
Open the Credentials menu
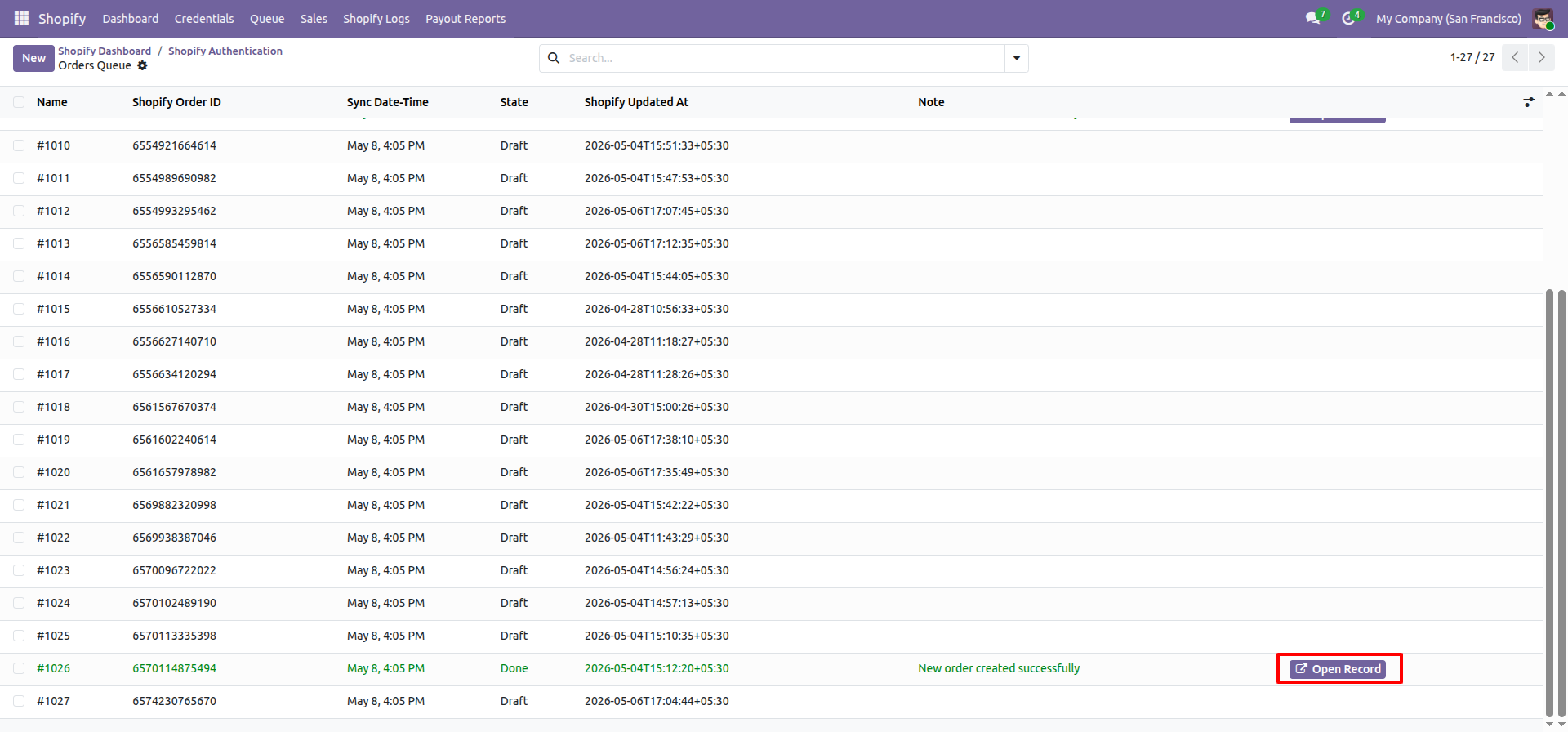coord(204,19)
